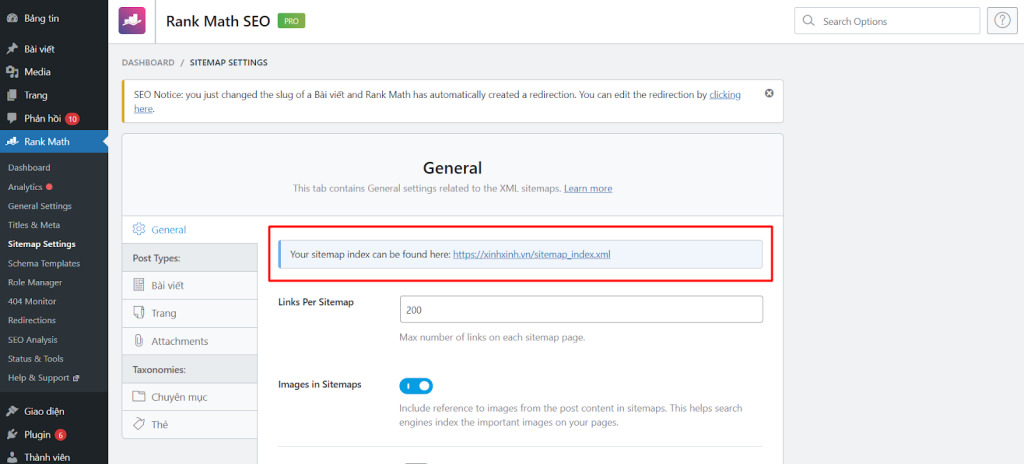Open Rank Math Dashboard submenu item
The image size is (1024, 464).
(x=29, y=167)
